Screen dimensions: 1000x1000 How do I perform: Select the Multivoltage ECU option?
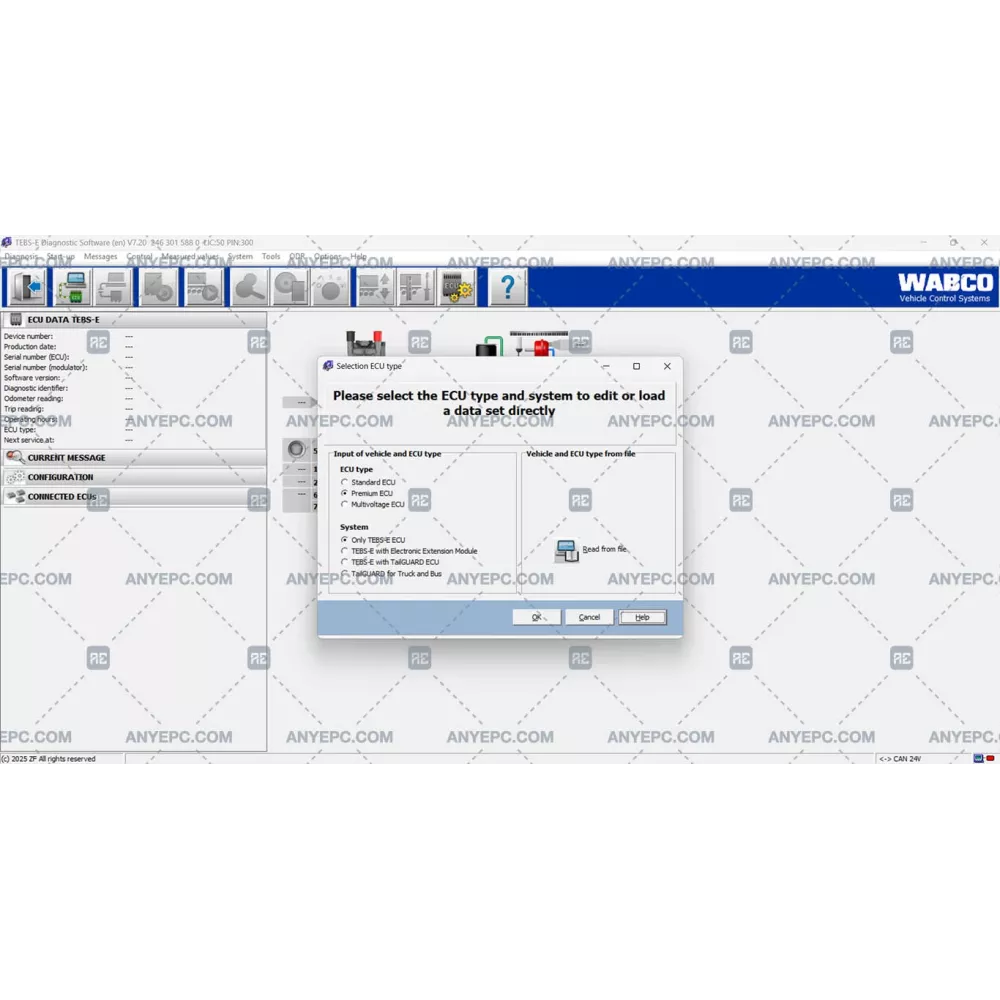[x=345, y=505]
